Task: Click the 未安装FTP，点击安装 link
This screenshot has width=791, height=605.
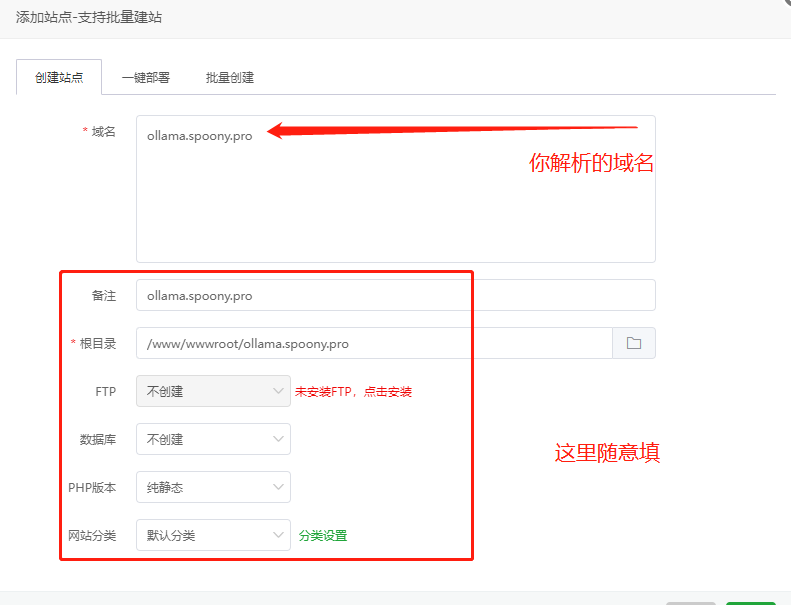Action: pyautogui.click(x=353, y=392)
